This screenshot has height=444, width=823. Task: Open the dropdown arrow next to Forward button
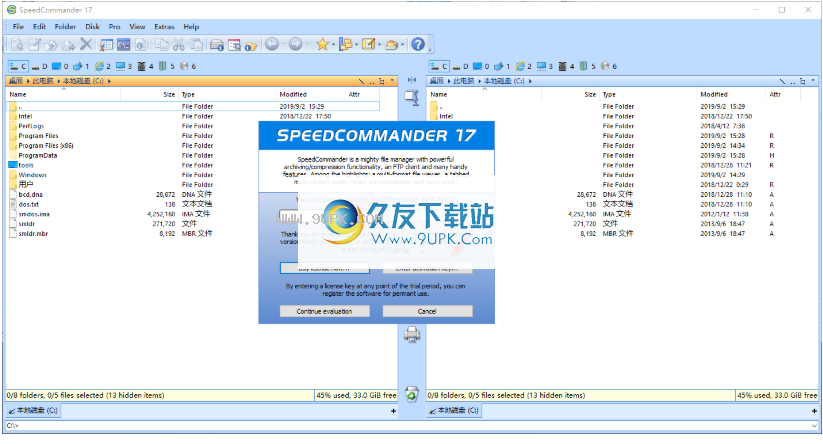click(307, 45)
